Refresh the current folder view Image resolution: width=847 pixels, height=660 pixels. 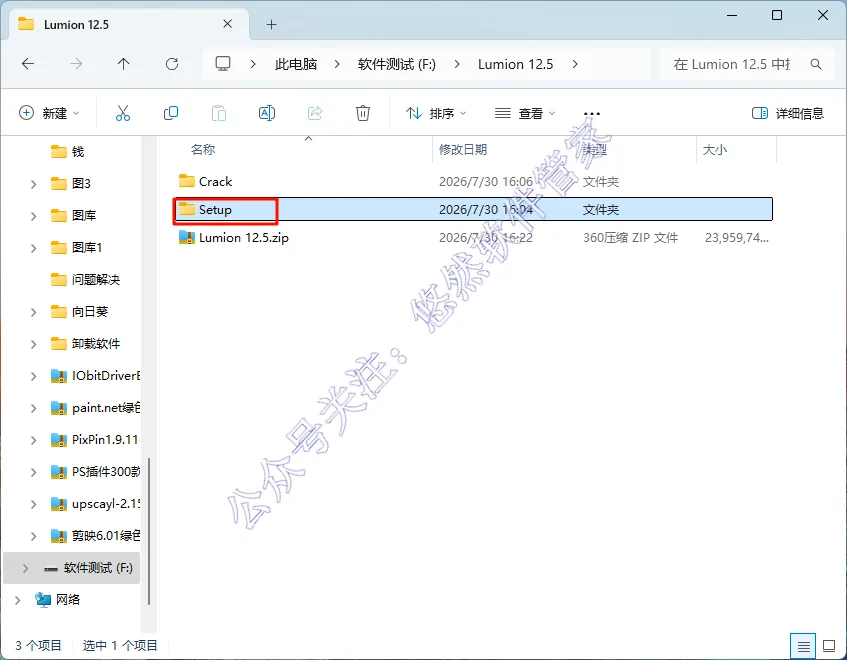click(x=172, y=64)
